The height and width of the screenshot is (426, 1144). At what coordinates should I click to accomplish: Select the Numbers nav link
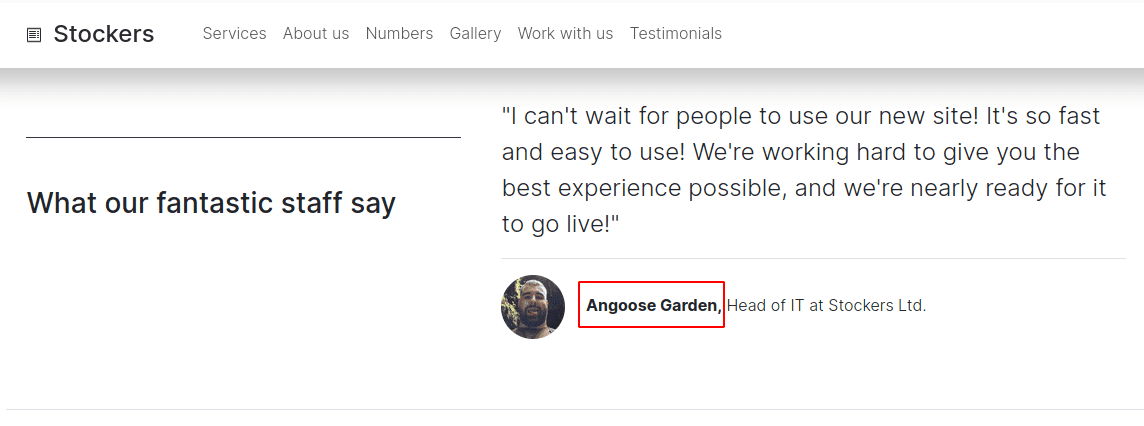point(399,34)
